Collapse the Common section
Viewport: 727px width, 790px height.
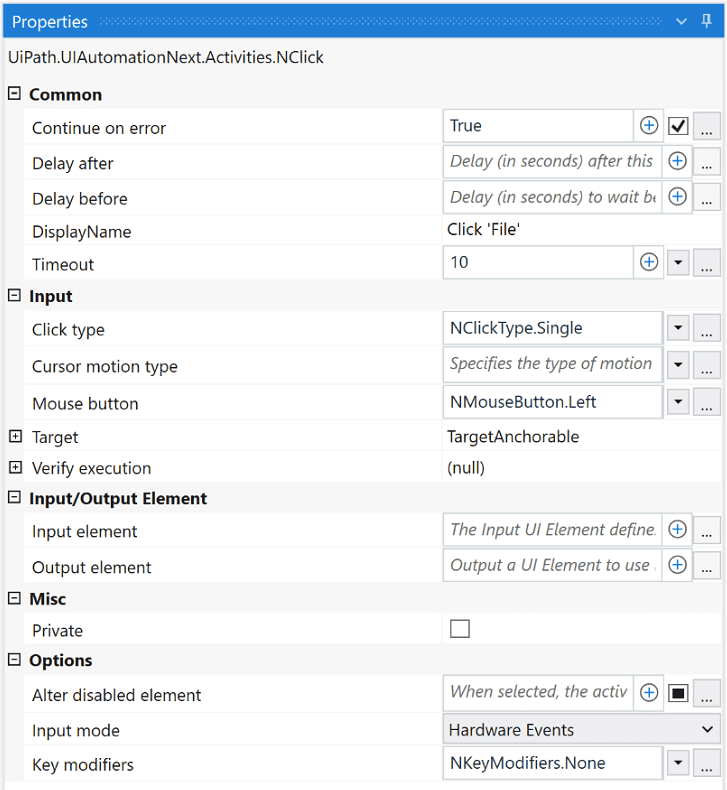(15, 94)
